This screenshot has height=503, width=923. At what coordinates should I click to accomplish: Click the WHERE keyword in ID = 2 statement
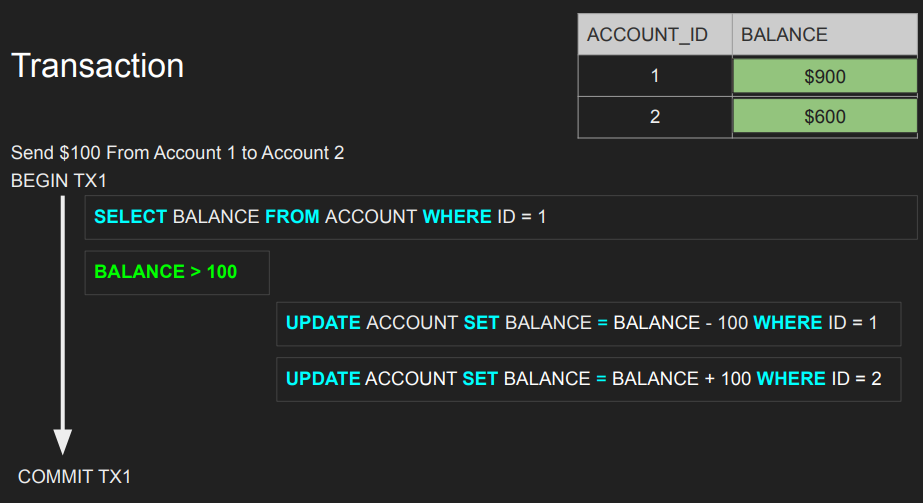click(791, 378)
